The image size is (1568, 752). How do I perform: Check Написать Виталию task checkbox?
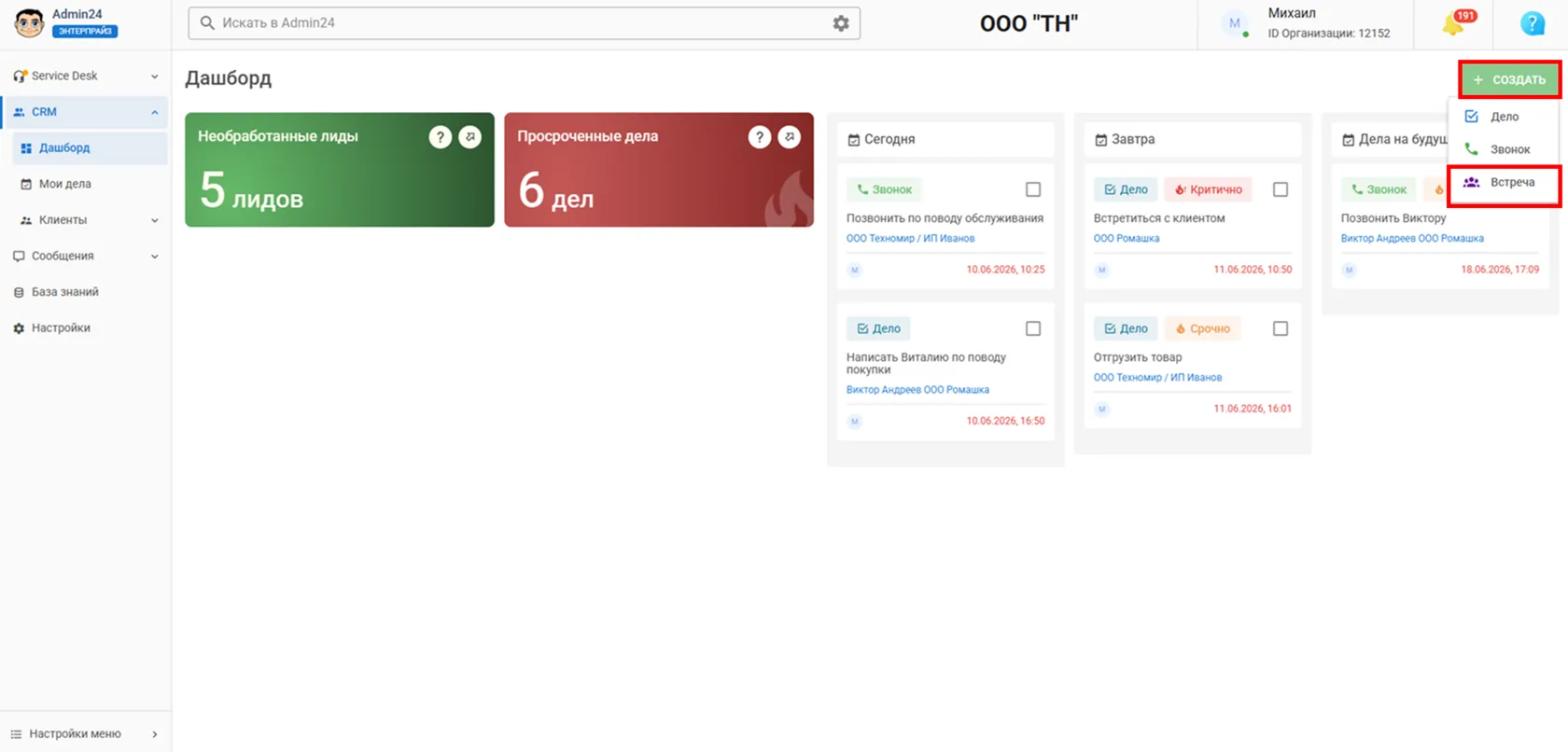click(1033, 328)
